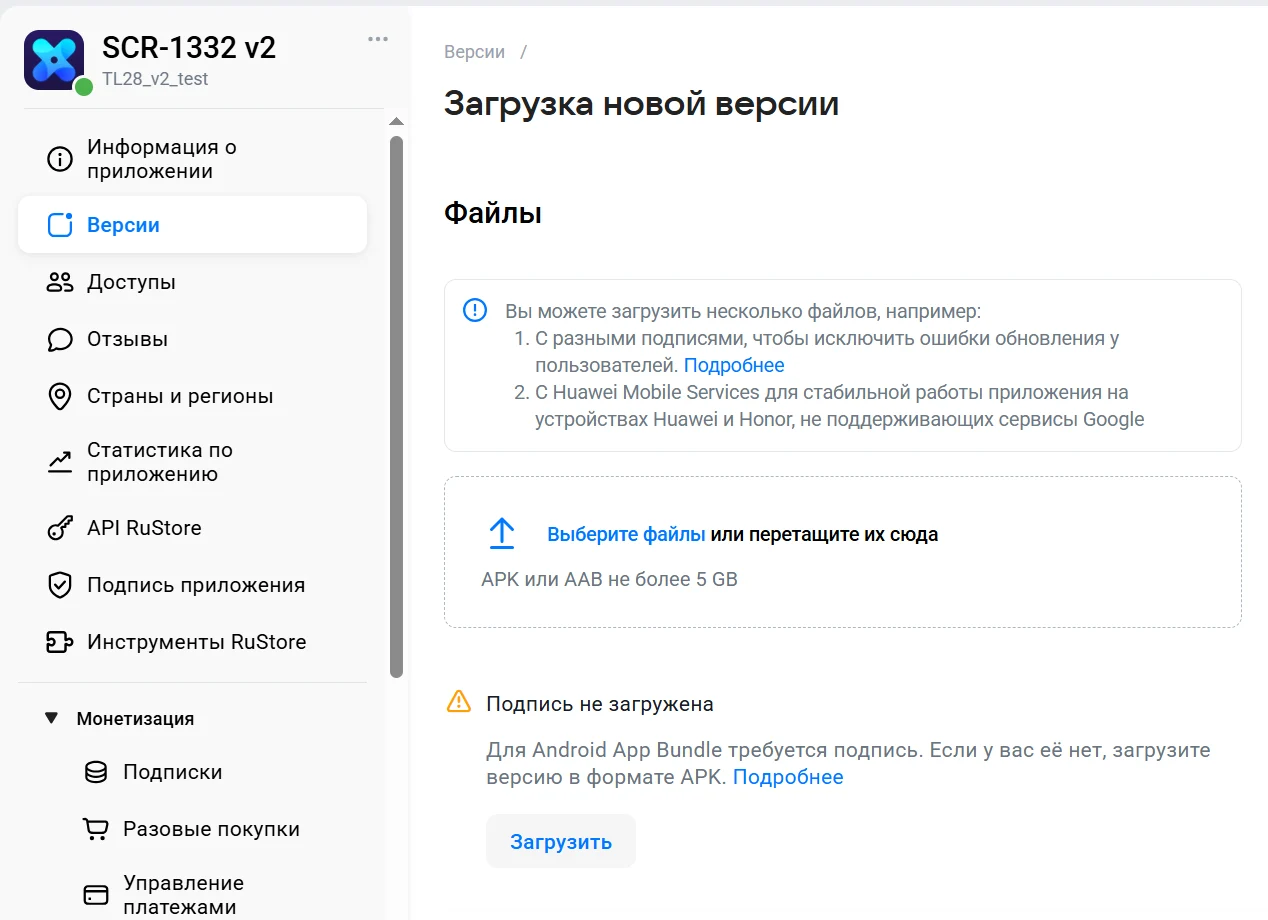This screenshot has height=920, width=1268.
Task: Open the three-dot menu beside the app title
Action: point(378,39)
